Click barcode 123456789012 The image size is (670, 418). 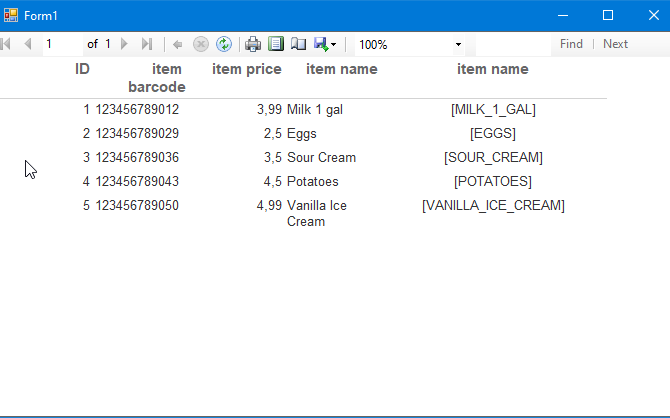point(137,109)
